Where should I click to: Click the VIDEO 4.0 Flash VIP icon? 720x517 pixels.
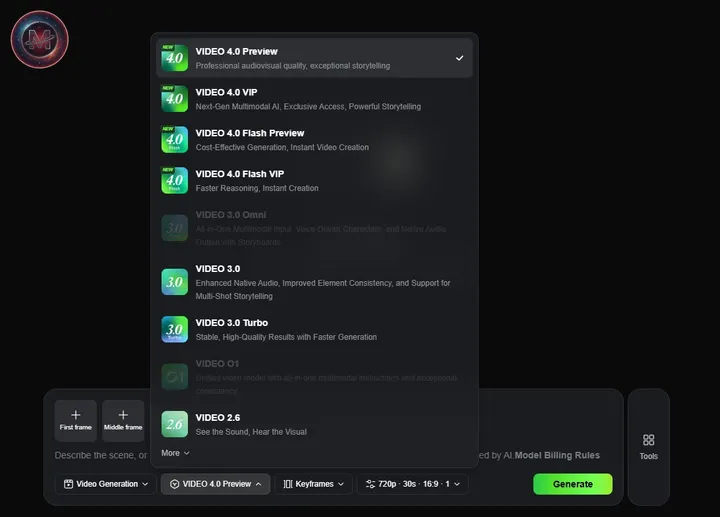point(174,180)
